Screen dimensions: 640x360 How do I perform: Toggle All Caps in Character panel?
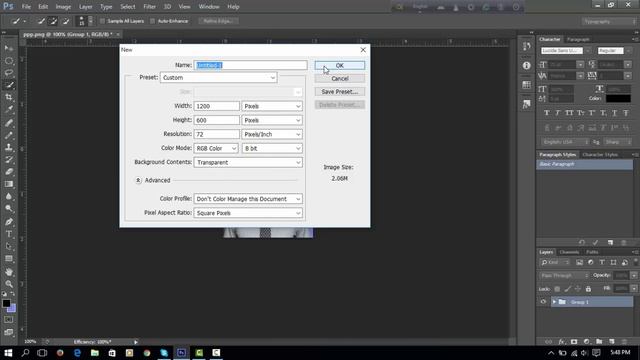pos(569,113)
